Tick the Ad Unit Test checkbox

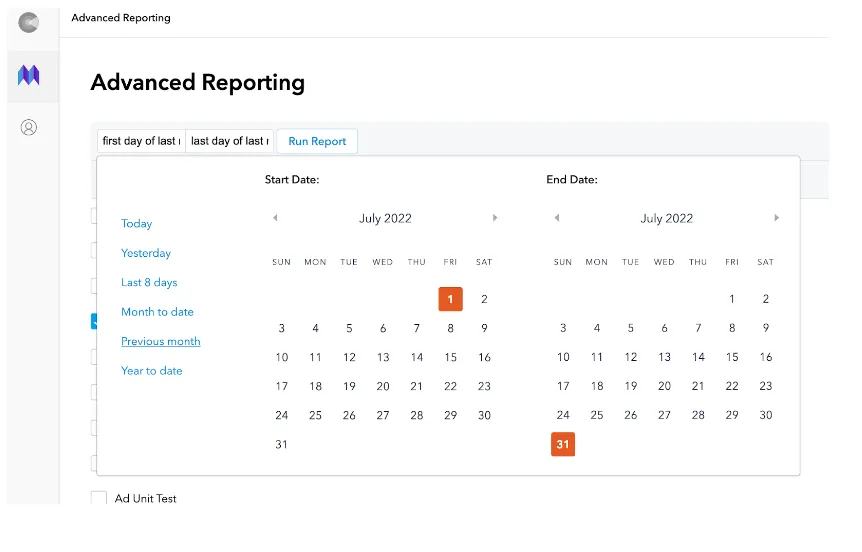[99, 498]
